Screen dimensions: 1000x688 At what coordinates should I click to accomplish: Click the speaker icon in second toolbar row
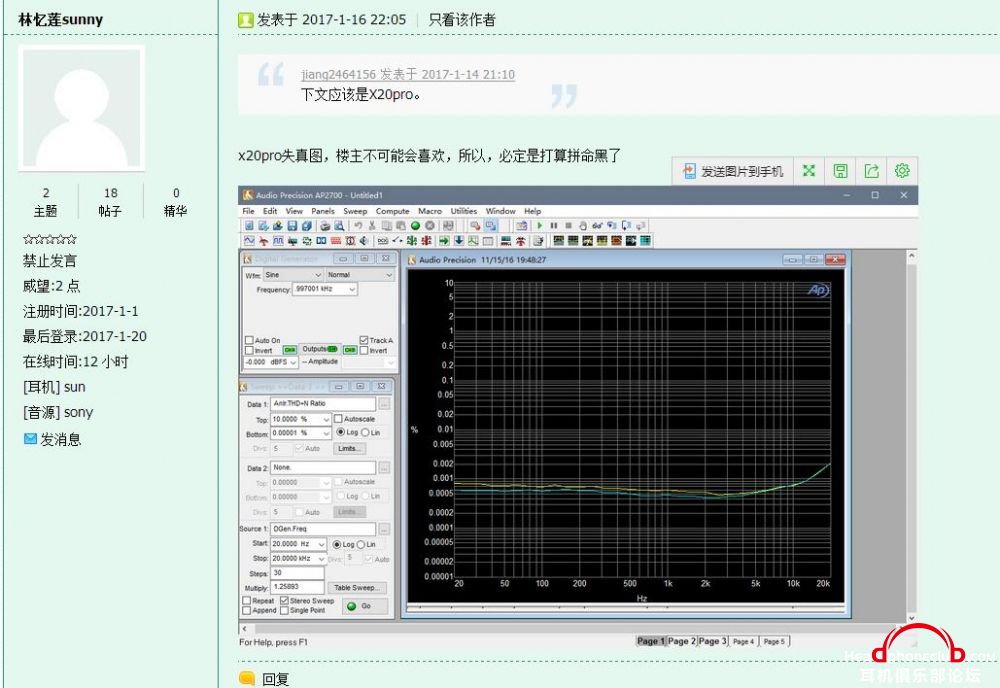click(364, 241)
